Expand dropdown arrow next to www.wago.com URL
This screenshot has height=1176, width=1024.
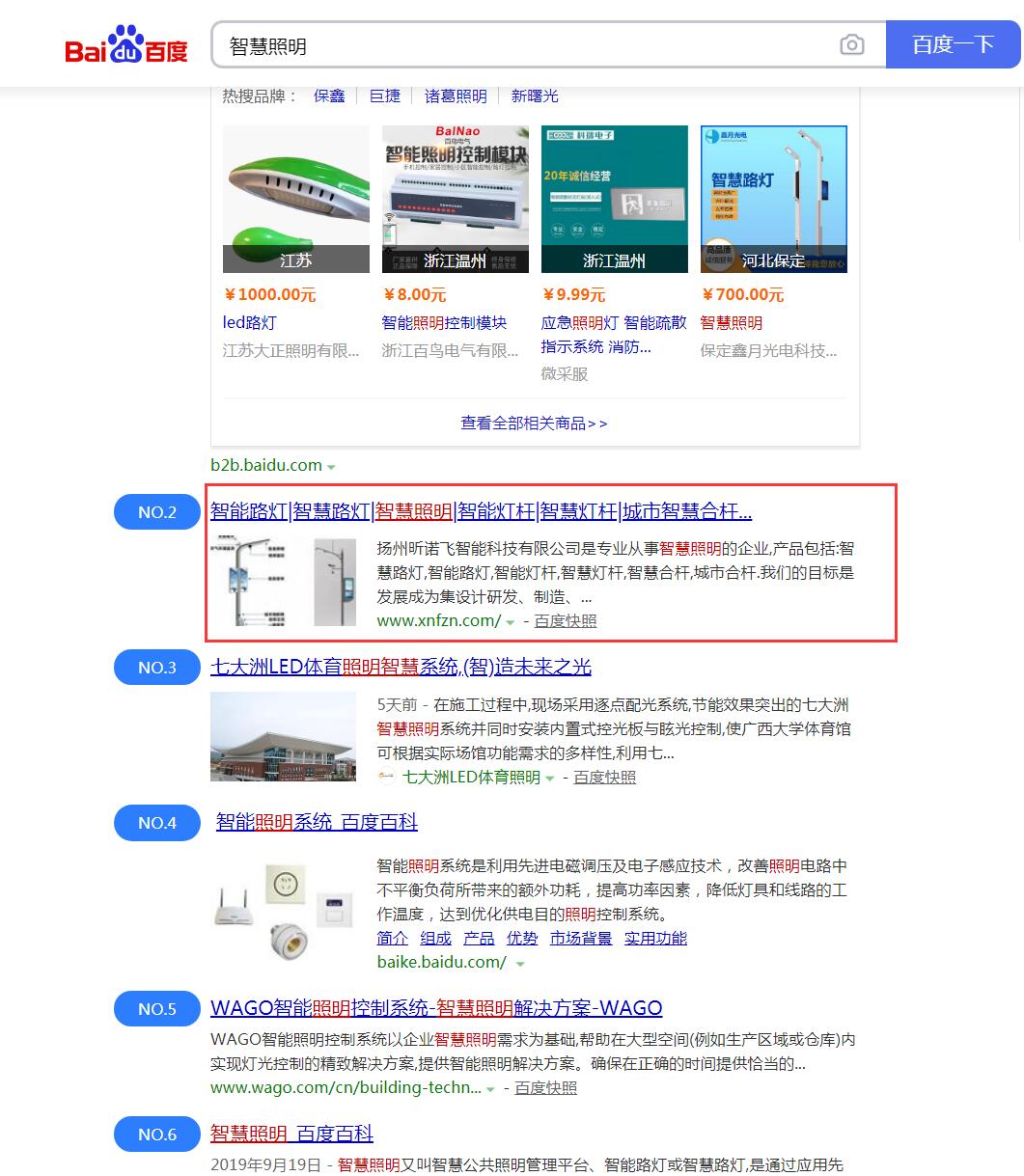490,1089
